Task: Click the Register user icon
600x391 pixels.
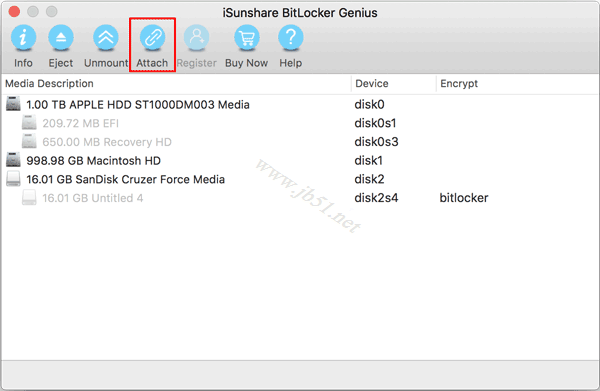Action: coord(197,37)
